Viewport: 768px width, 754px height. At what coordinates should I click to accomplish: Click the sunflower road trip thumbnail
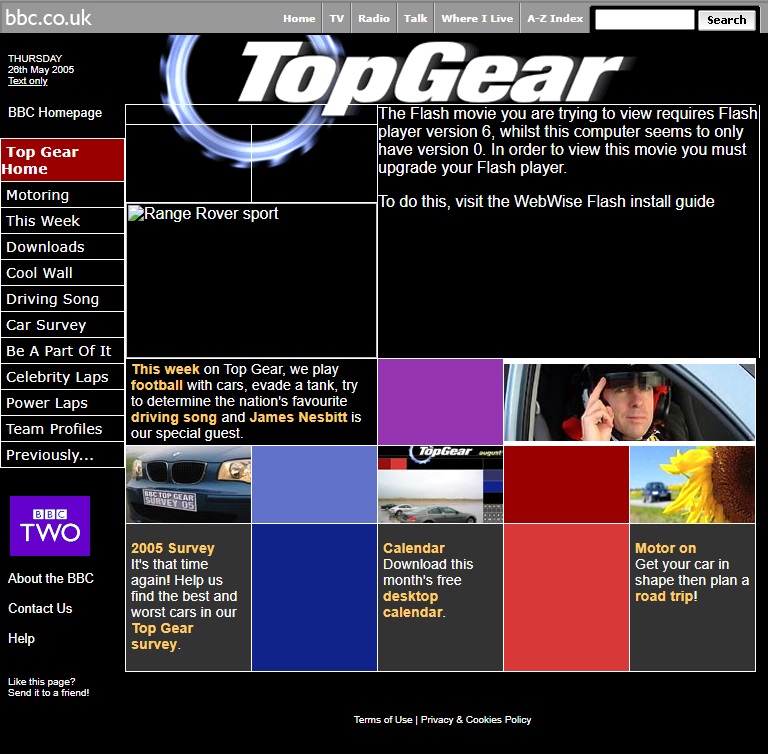(692, 484)
